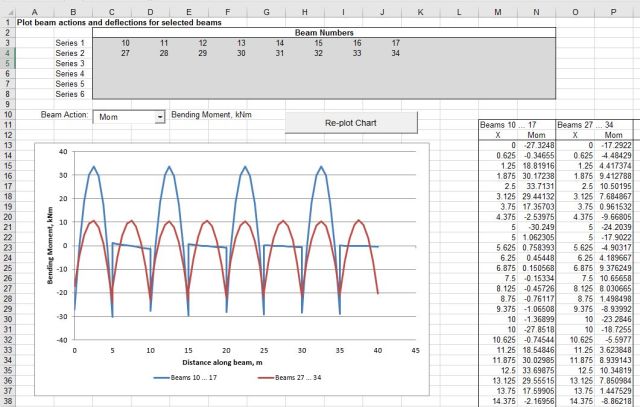
Task: Click the Series 6 label cell
Action: [71, 93]
